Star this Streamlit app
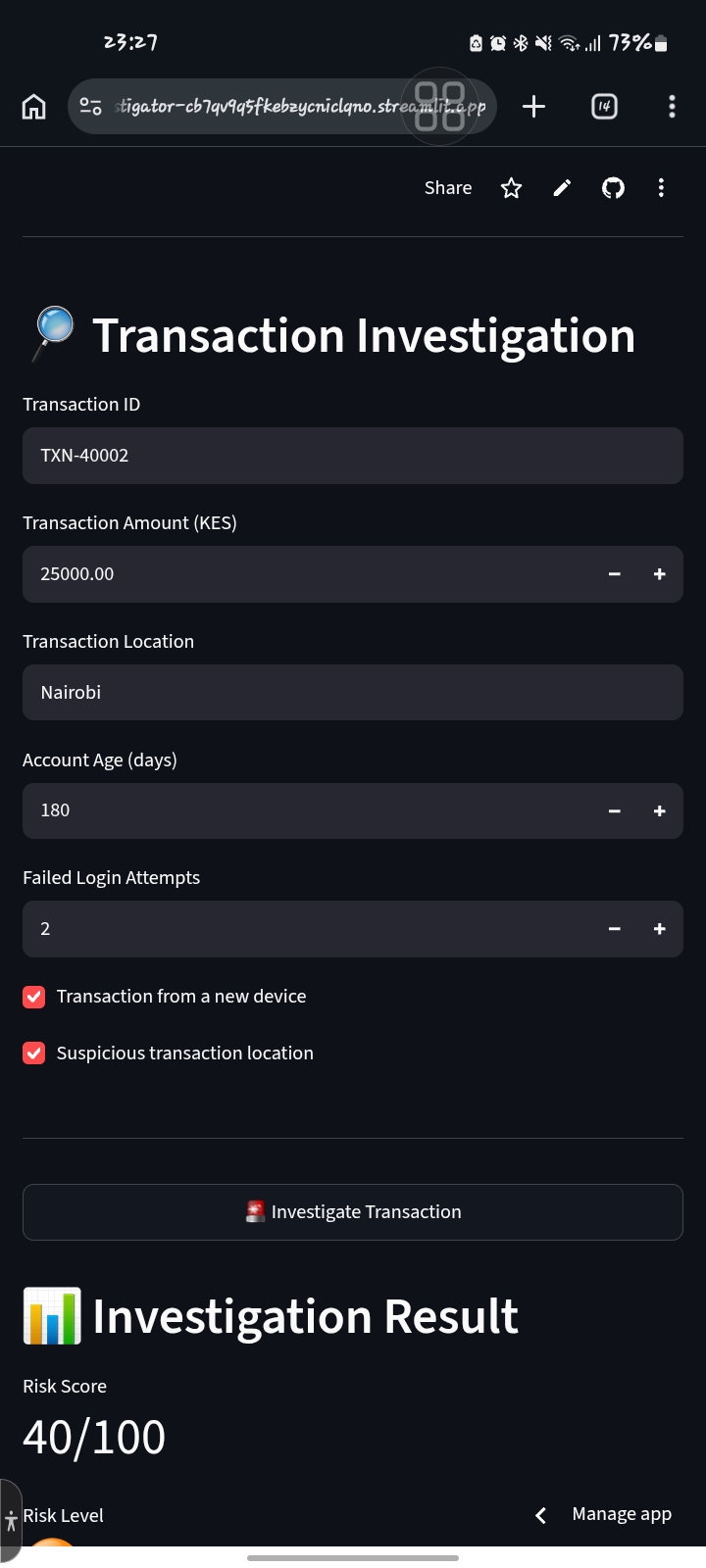 tap(511, 188)
